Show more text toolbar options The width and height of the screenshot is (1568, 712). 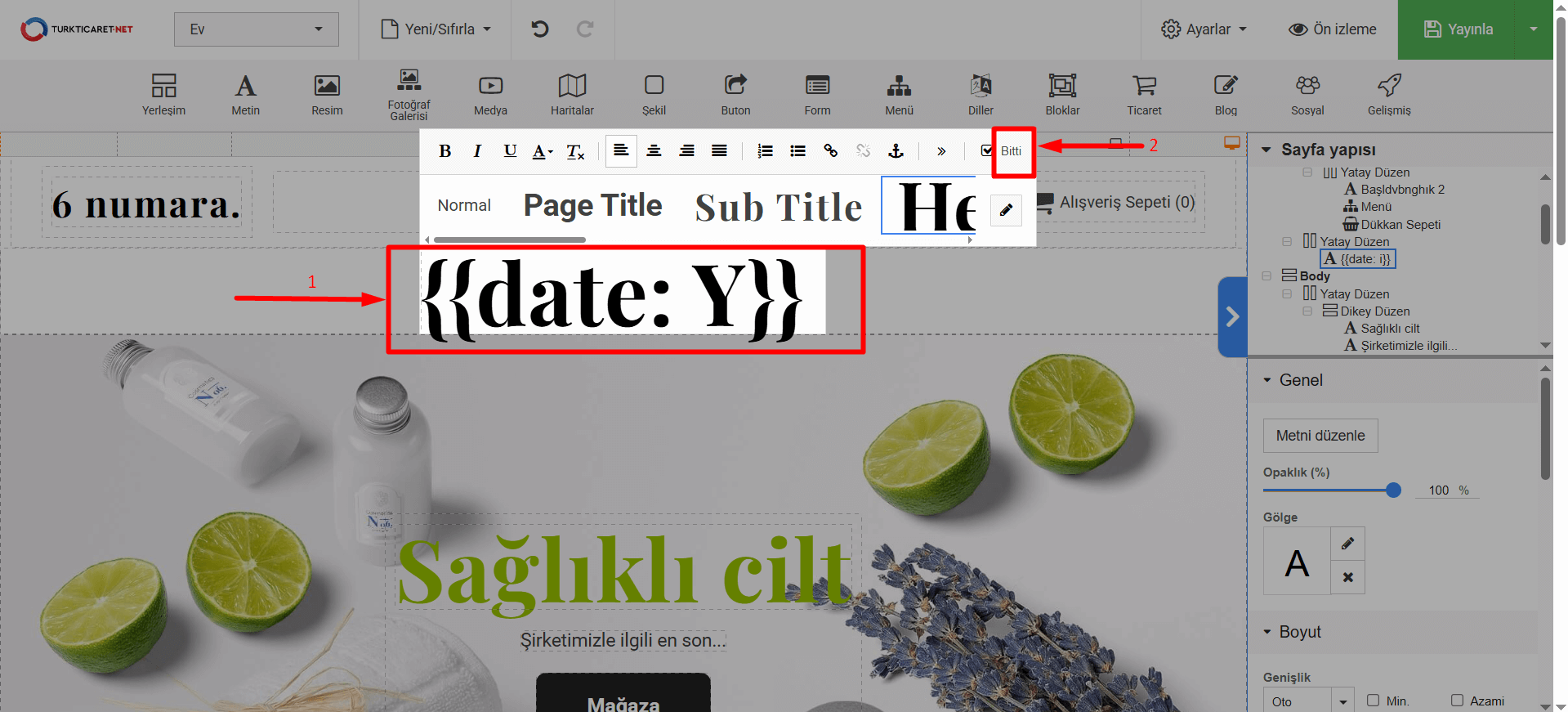tap(941, 151)
